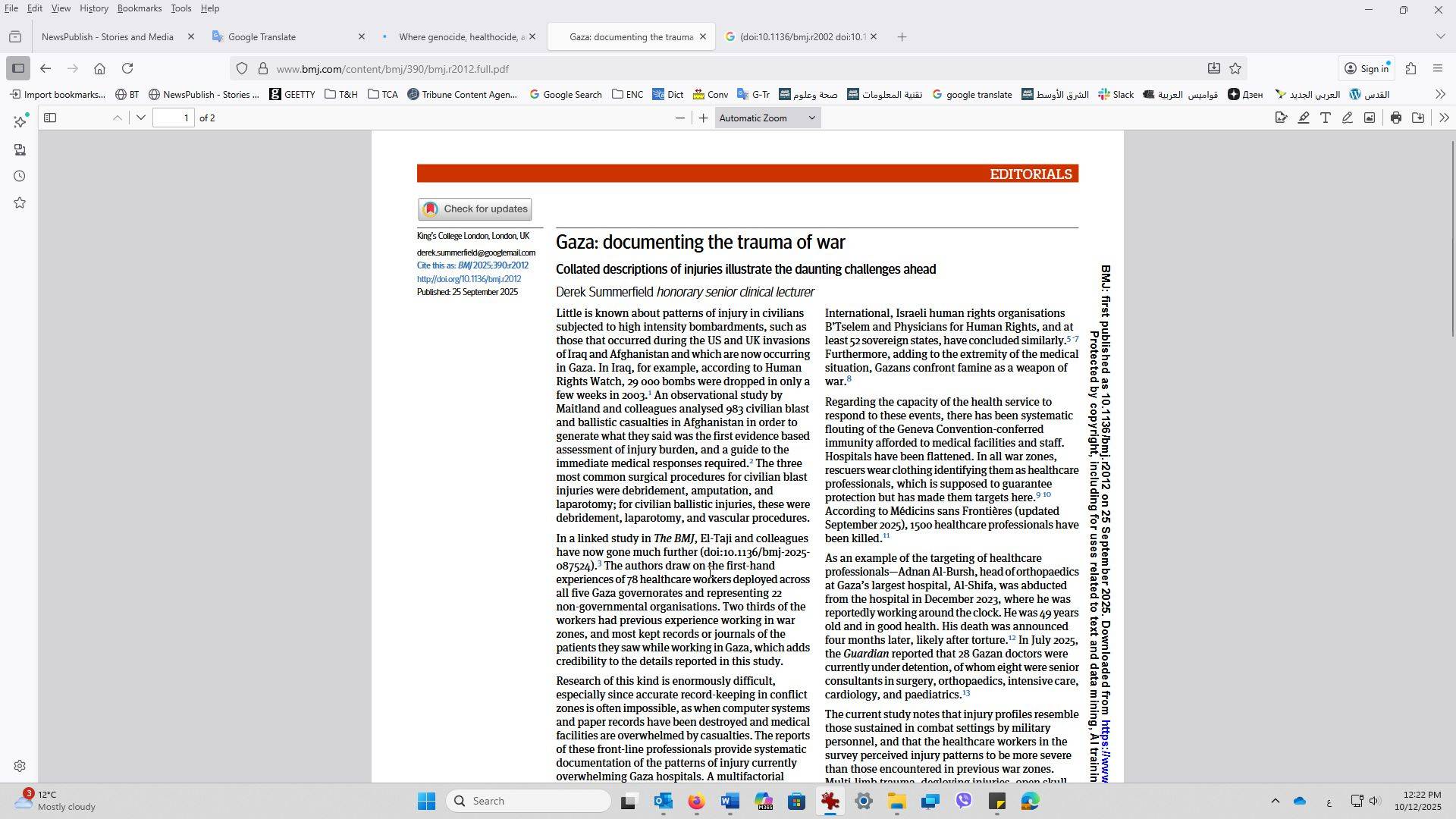This screenshot has height=819, width=1456.
Task: Save the PDF using download icon
Action: (x=1418, y=118)
